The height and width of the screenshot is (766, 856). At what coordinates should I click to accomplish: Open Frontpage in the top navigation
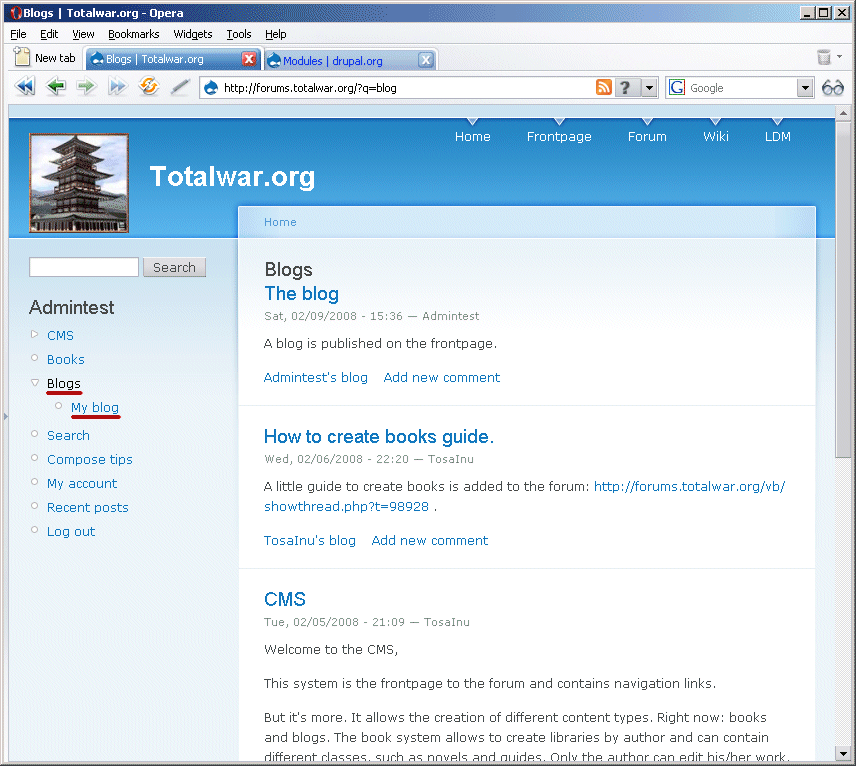click(x=559, y=136)
